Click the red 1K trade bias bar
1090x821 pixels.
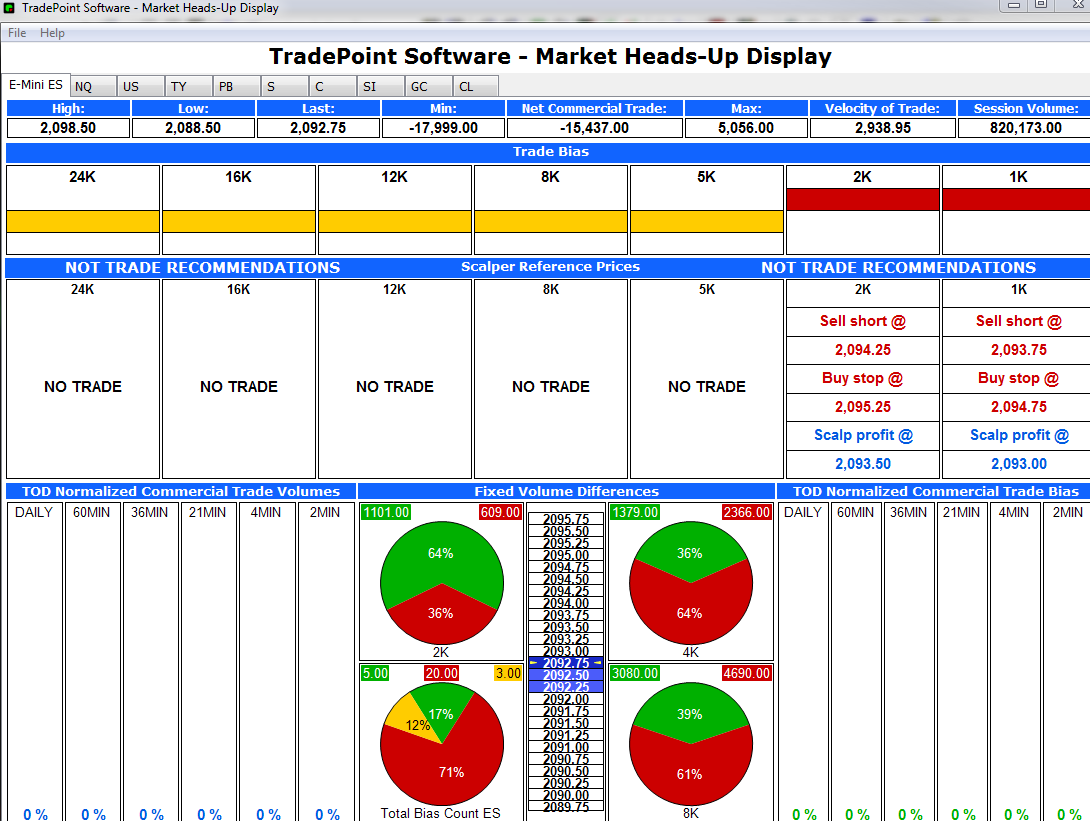(x=1016, y=199)
